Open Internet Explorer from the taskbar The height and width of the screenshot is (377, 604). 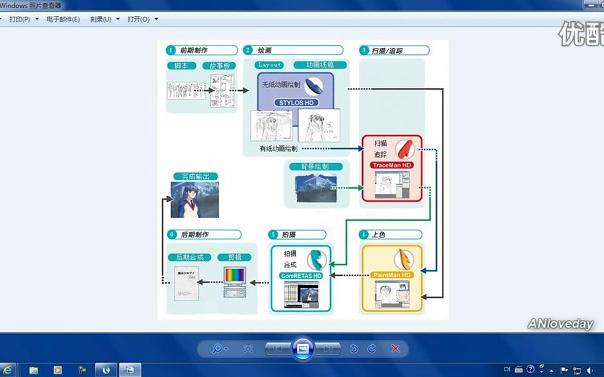point(8,370)
